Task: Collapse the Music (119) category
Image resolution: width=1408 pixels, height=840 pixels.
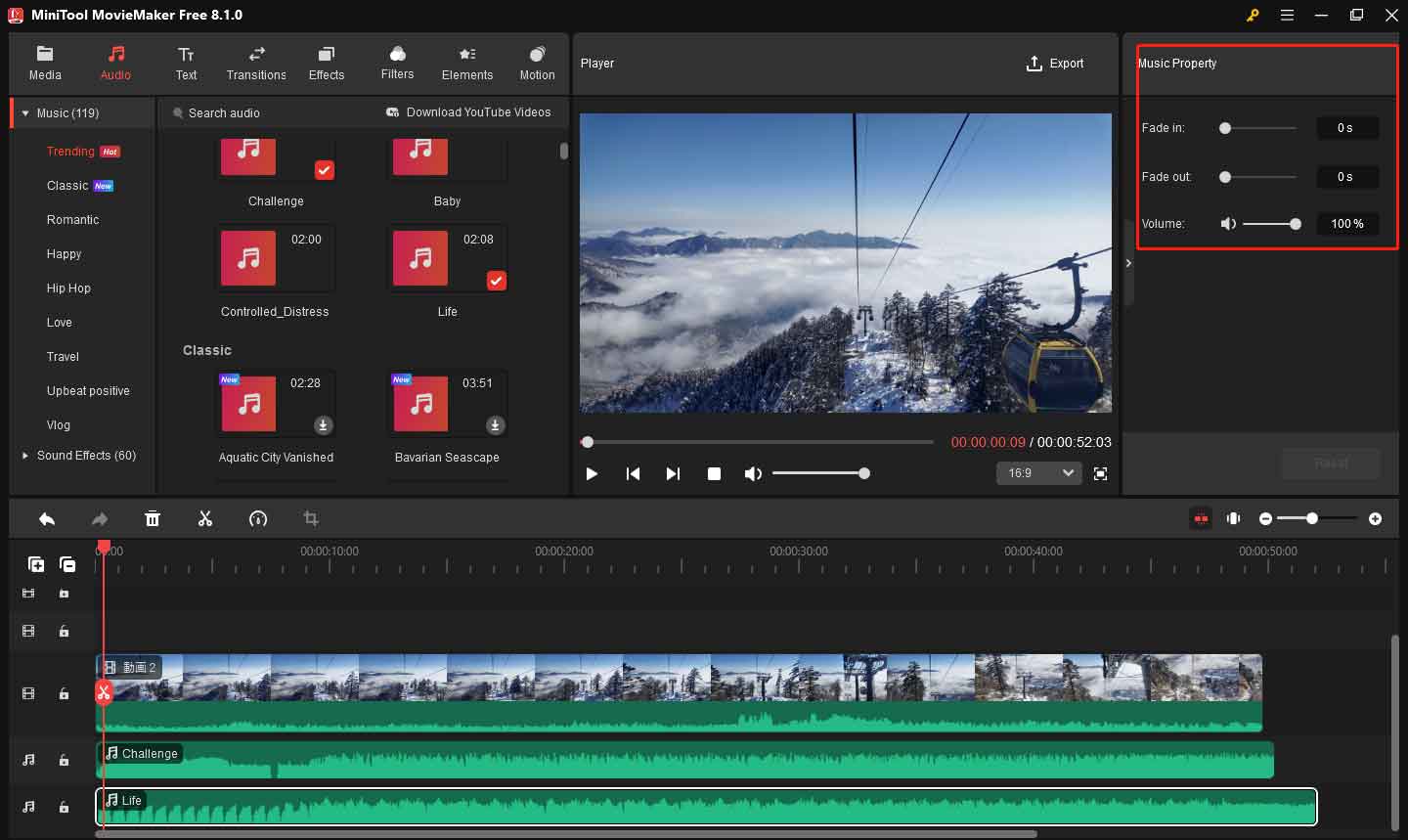Action: (25, 113)
